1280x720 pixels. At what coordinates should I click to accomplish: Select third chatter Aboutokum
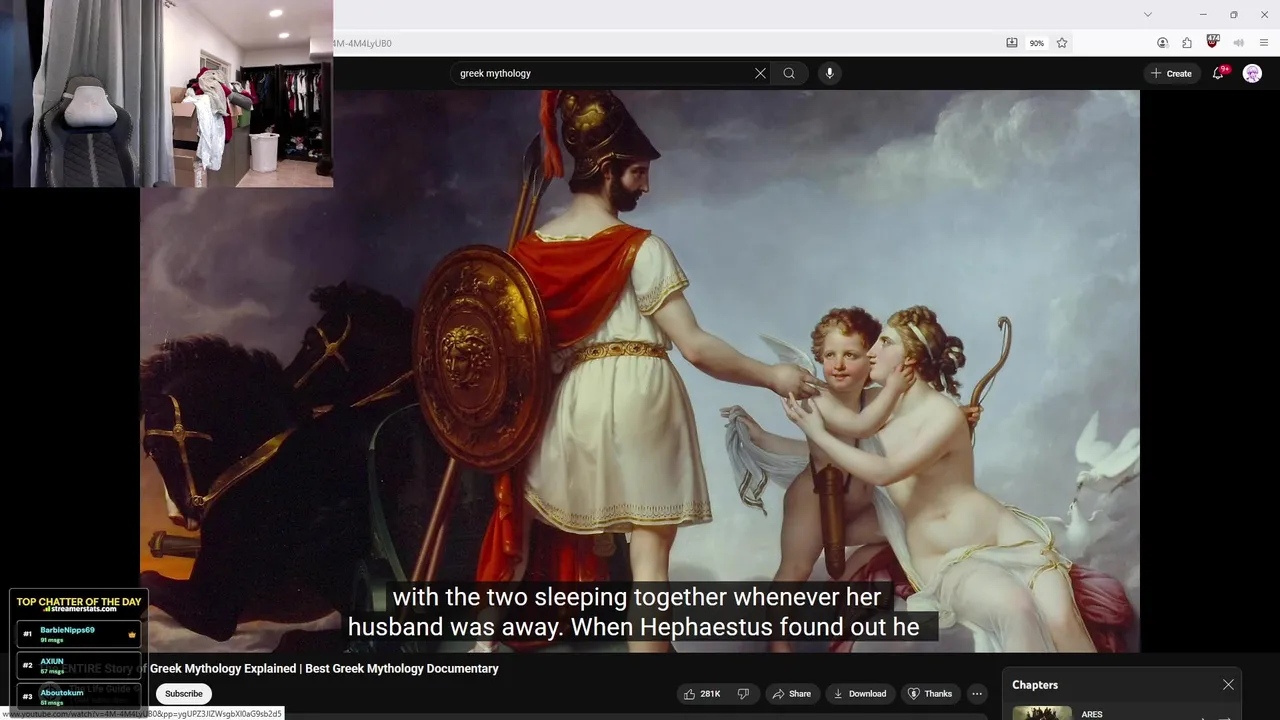[79, 696]
